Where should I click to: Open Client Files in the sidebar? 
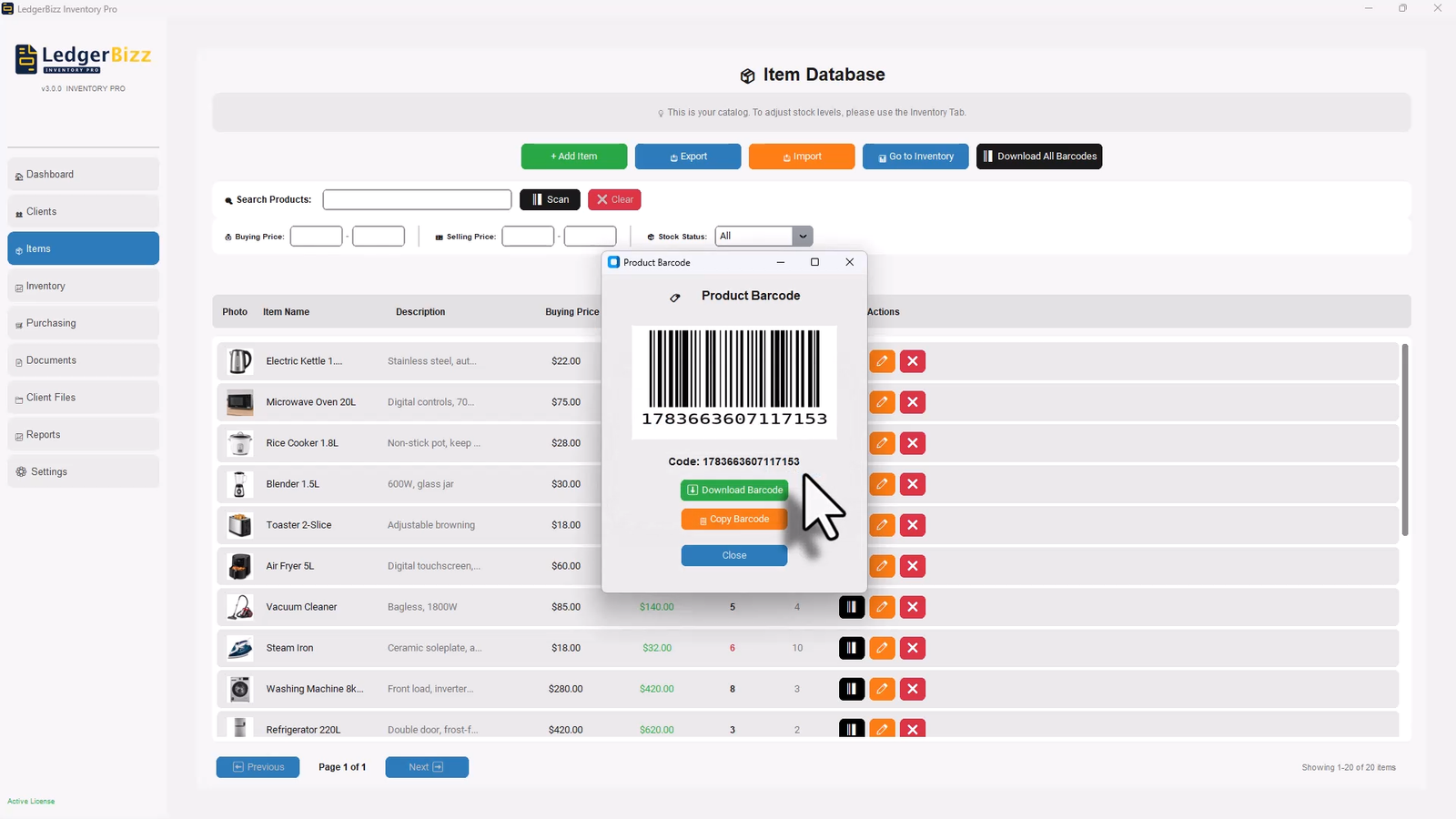click(83, 398)
